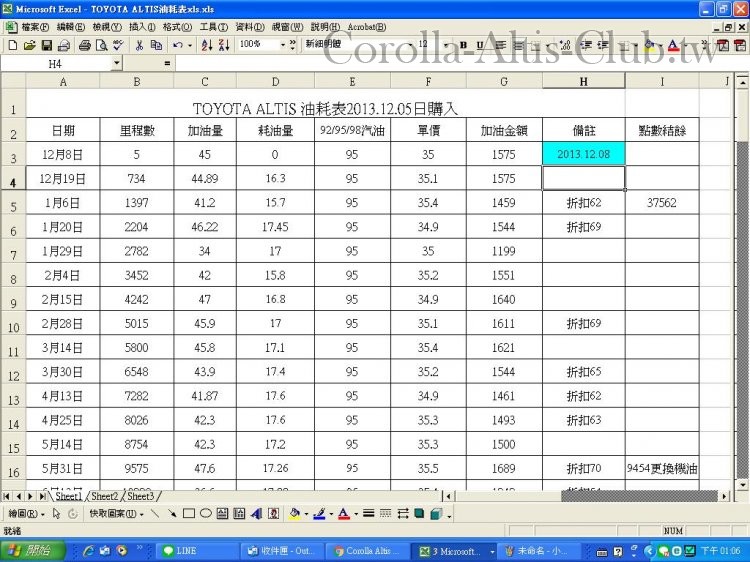Screen dimensions: 750x562
Task: Open the 格式 Format menu
Action: (177, 27)
